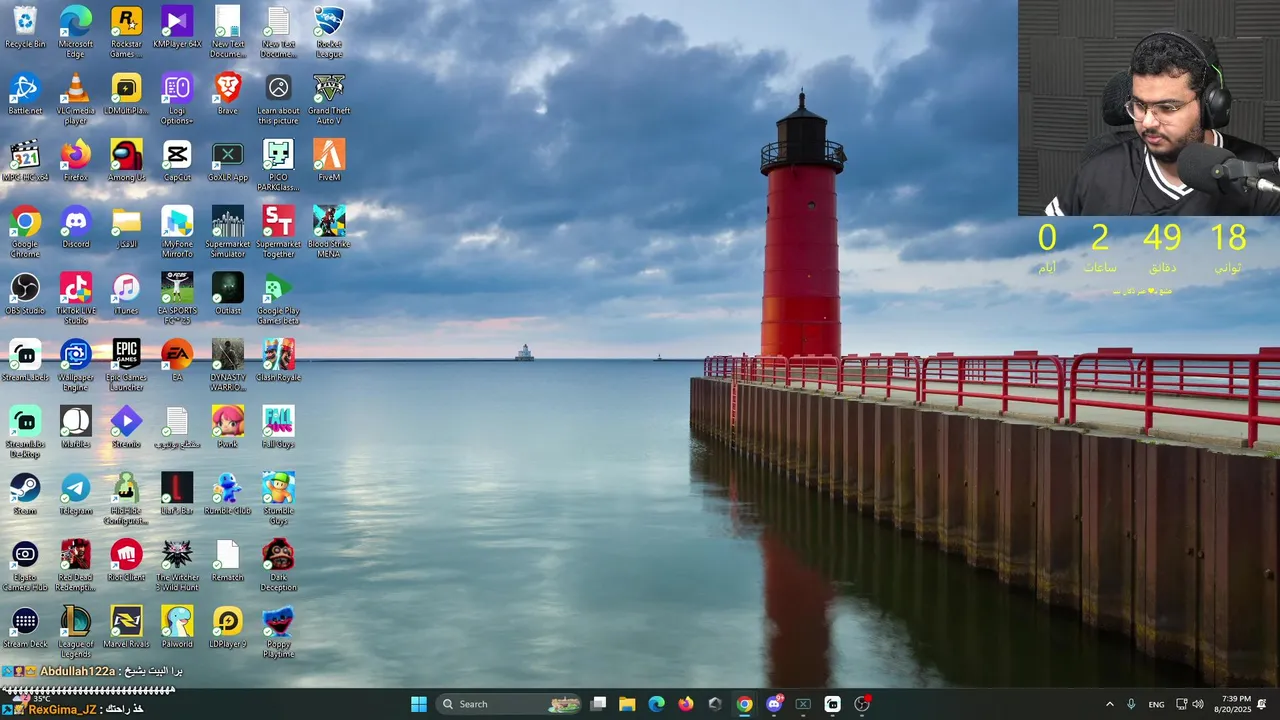Select the Poppy Playtime desktop icon

tap(278, 633)
